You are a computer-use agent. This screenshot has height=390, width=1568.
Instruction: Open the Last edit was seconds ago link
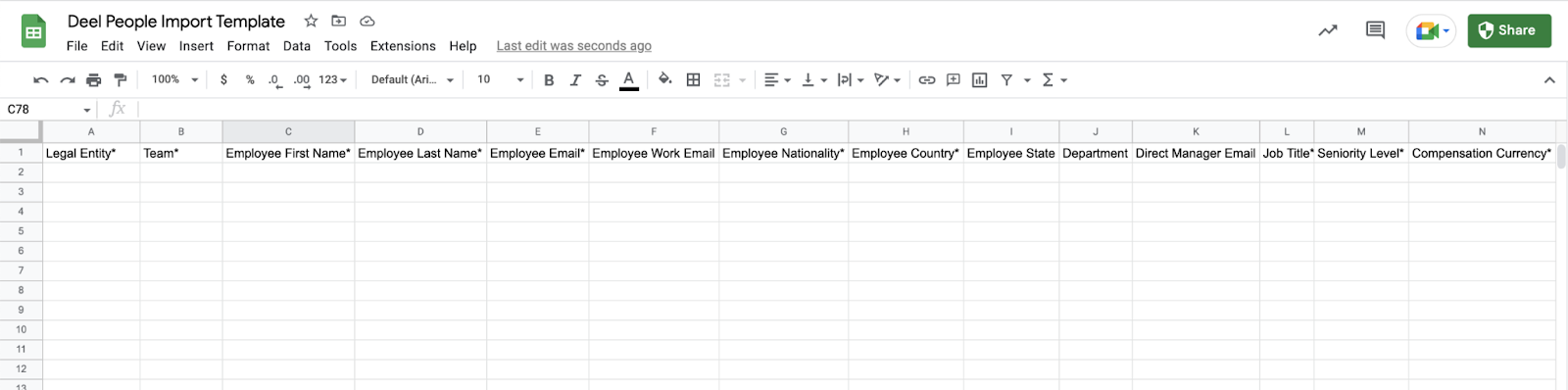click(573, 46)
